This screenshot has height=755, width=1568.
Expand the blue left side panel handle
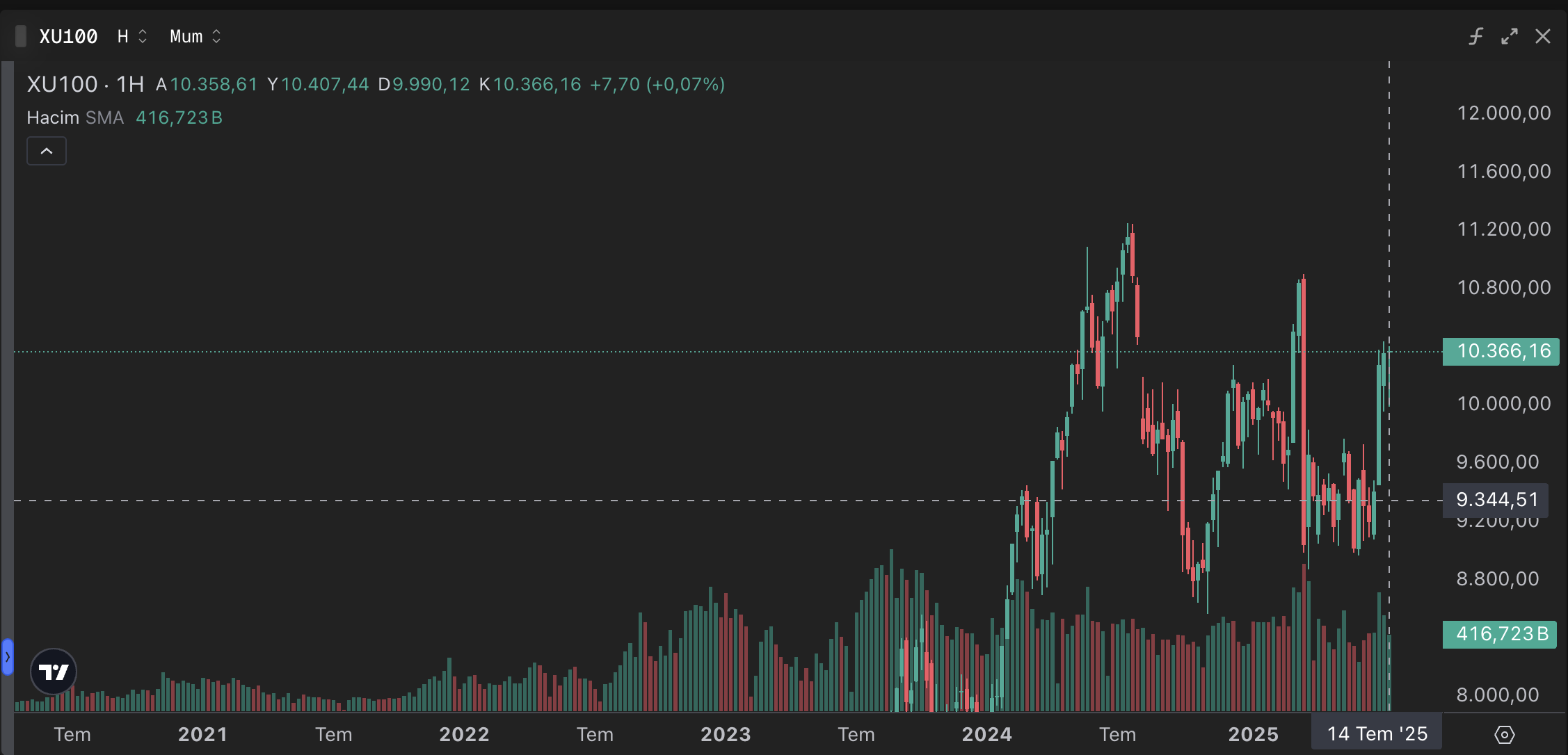8,657
